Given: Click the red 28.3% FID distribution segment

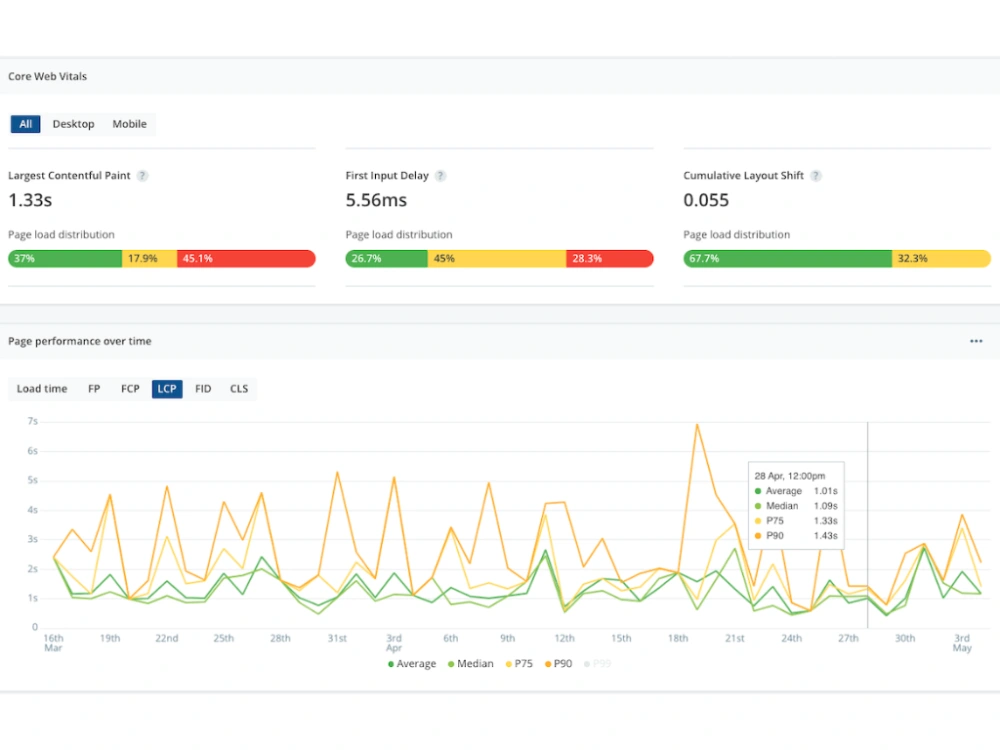Looking at the screenshot, I should (610, 258).
